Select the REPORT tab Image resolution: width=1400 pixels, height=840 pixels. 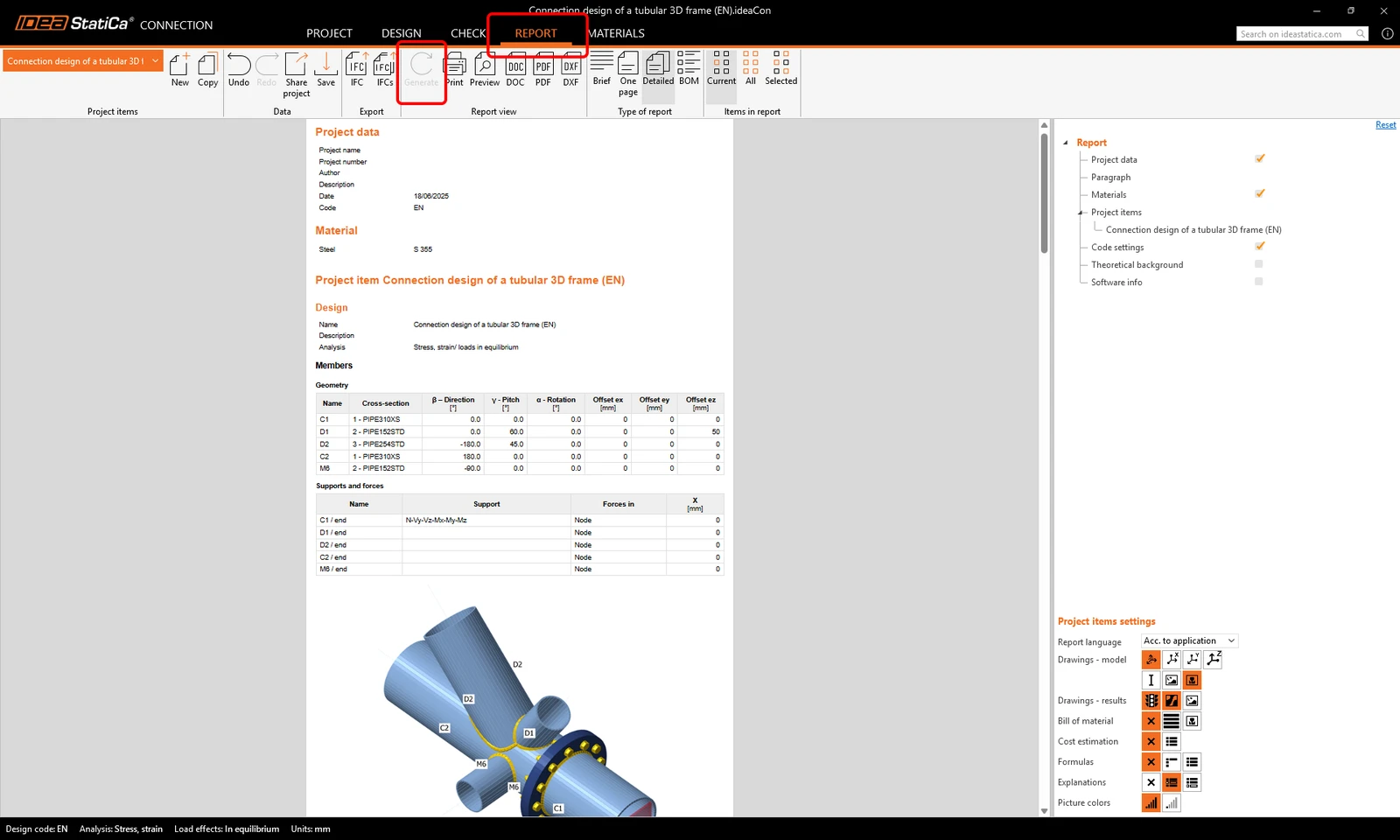[x=535, y=33]
